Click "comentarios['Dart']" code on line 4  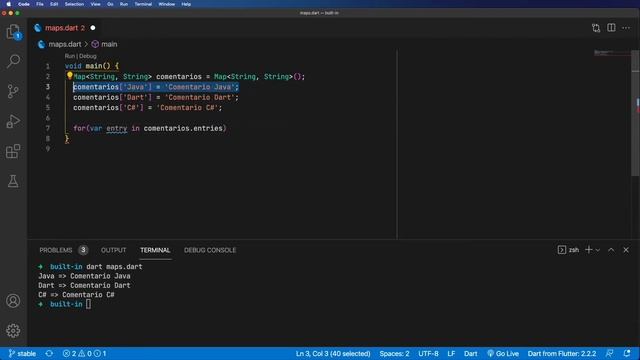tap(113, 97)
